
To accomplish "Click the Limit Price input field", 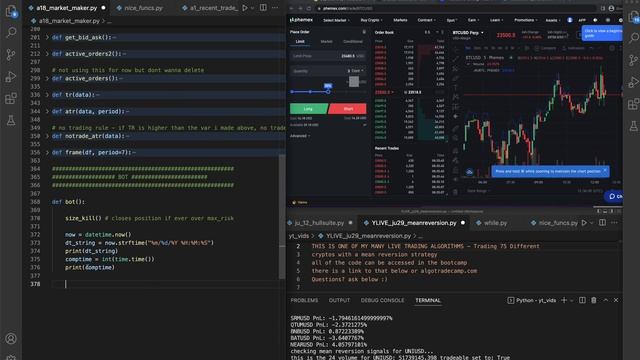I will pyautogui.click(x=328, y=56).
